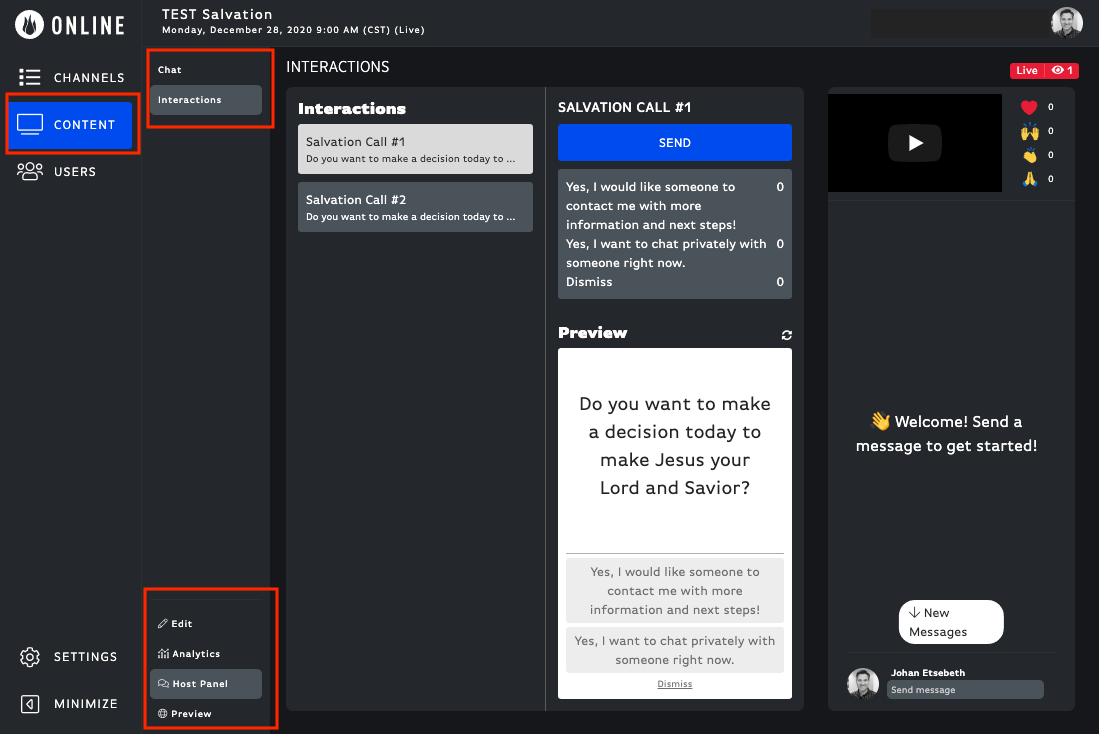Click the Analytics chart icon
Viewport: 1099px width, 734px height.
point(163,653)
